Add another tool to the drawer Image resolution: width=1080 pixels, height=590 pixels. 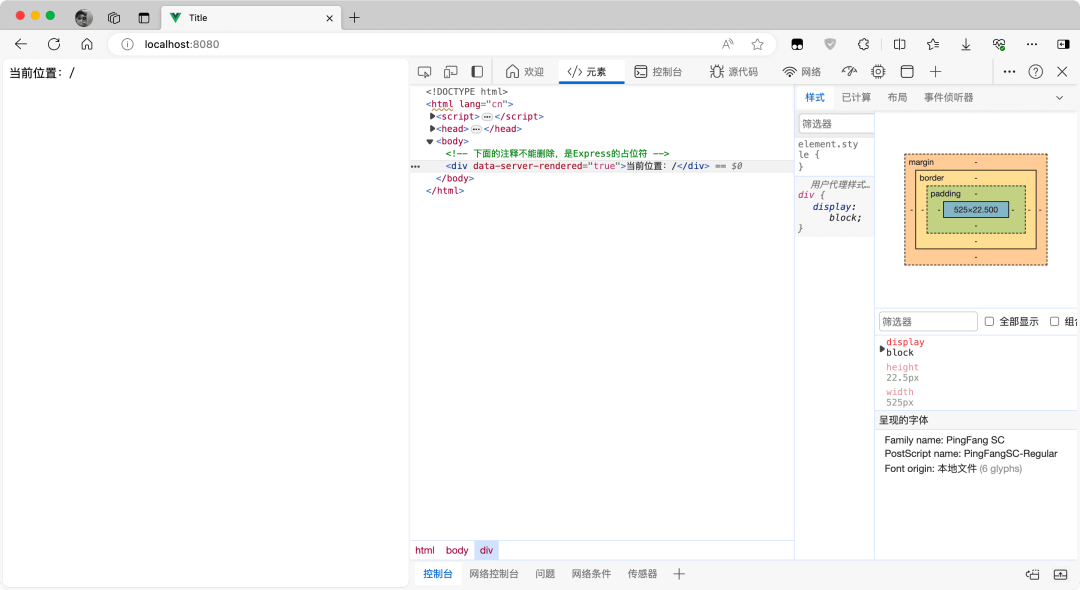679,573
